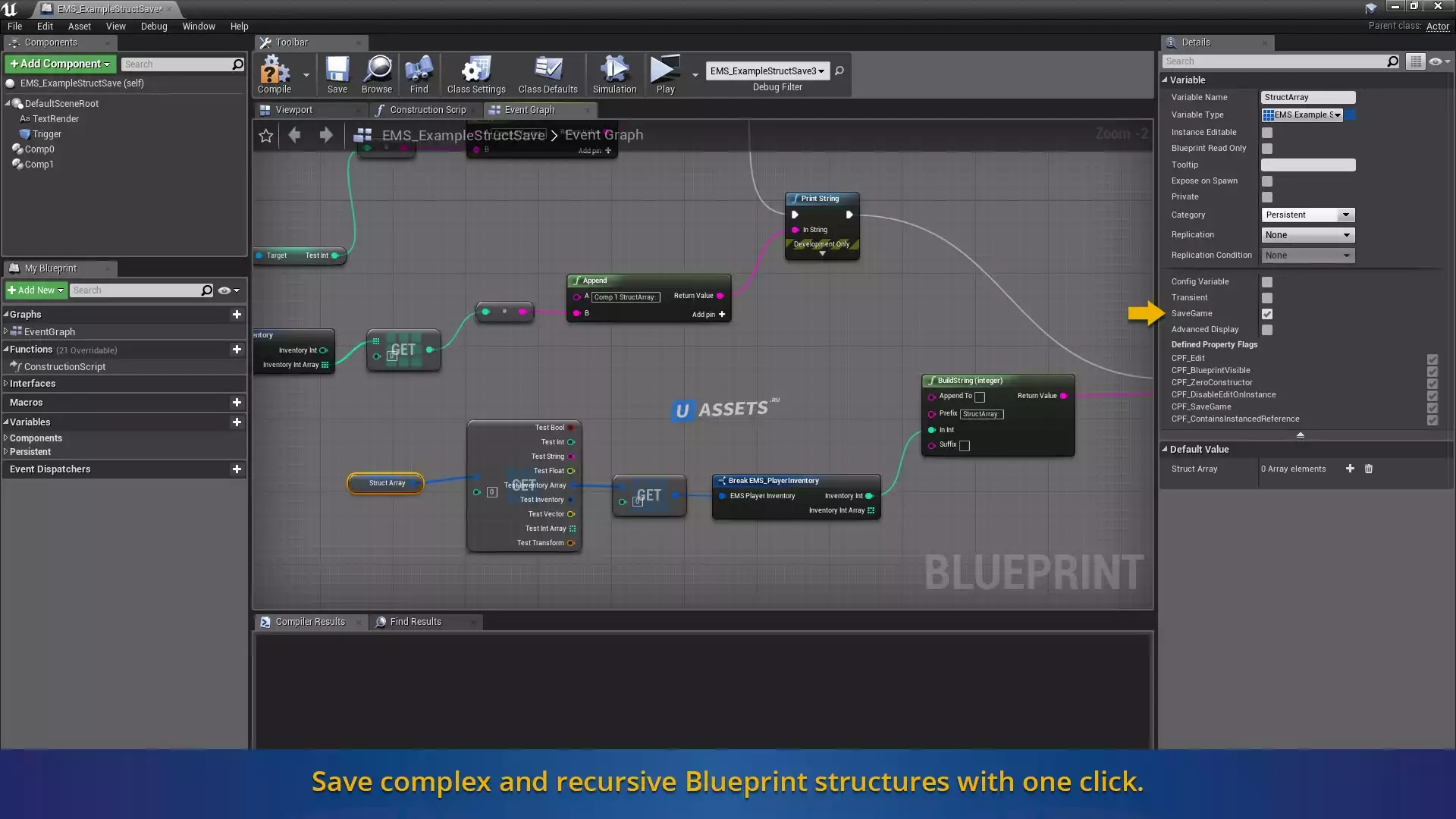Viewport: 1456px width, 819px height.
Task: Switch to the Viewport tab
Action: tap(293, 110)
